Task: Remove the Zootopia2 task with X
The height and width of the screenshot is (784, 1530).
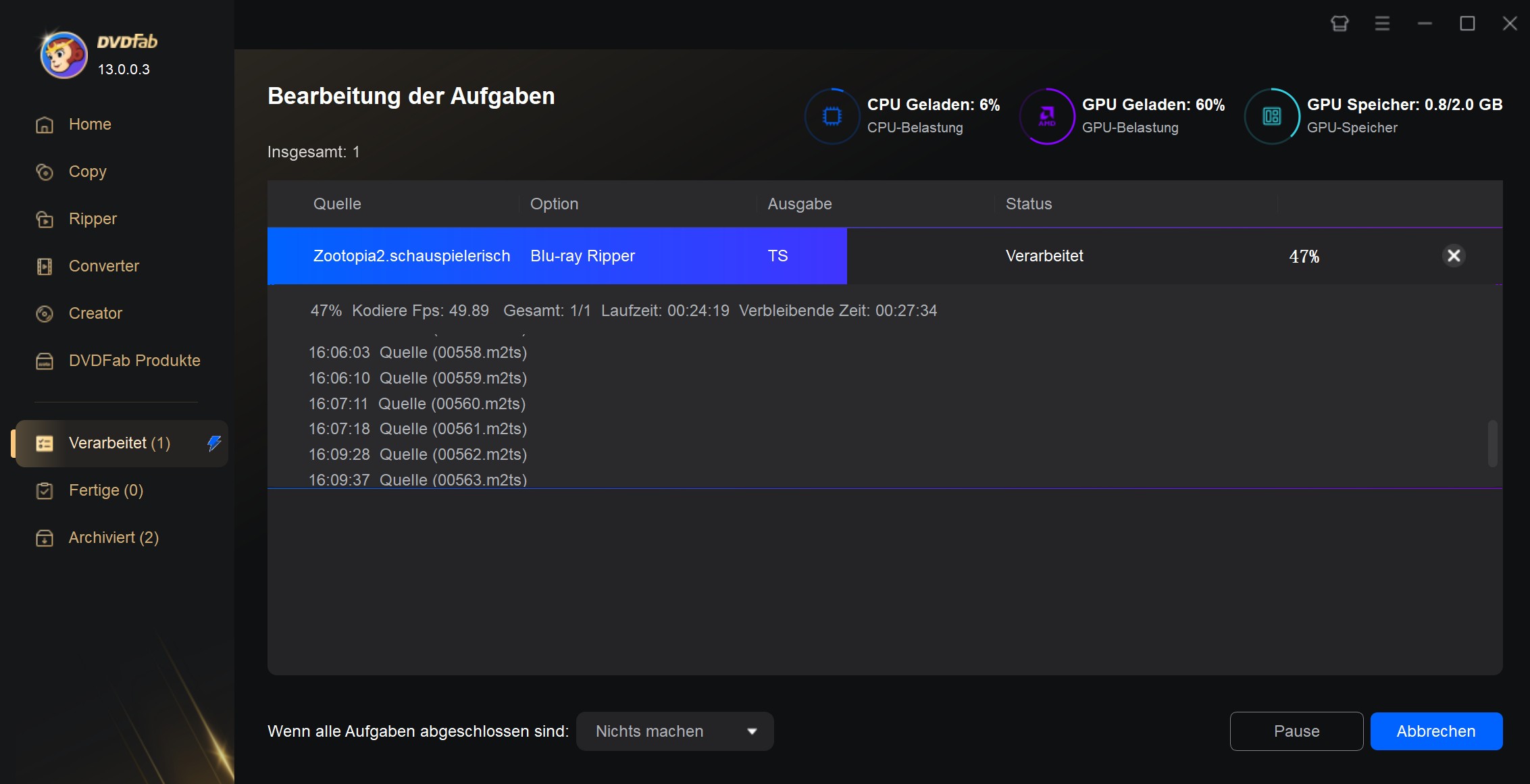Action: (x=1454, y=255)
